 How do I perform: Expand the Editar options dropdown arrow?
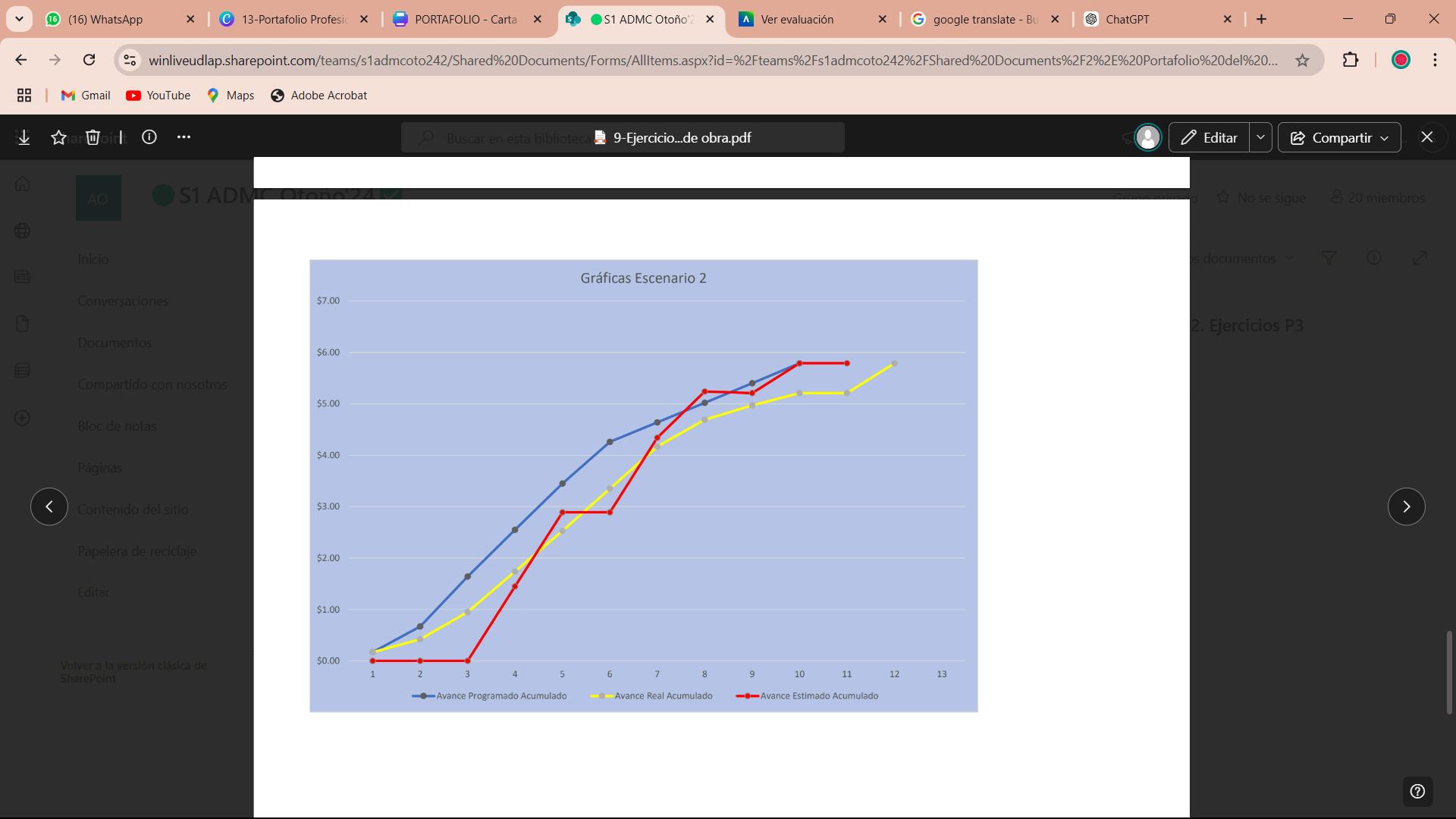(1260, 137)
